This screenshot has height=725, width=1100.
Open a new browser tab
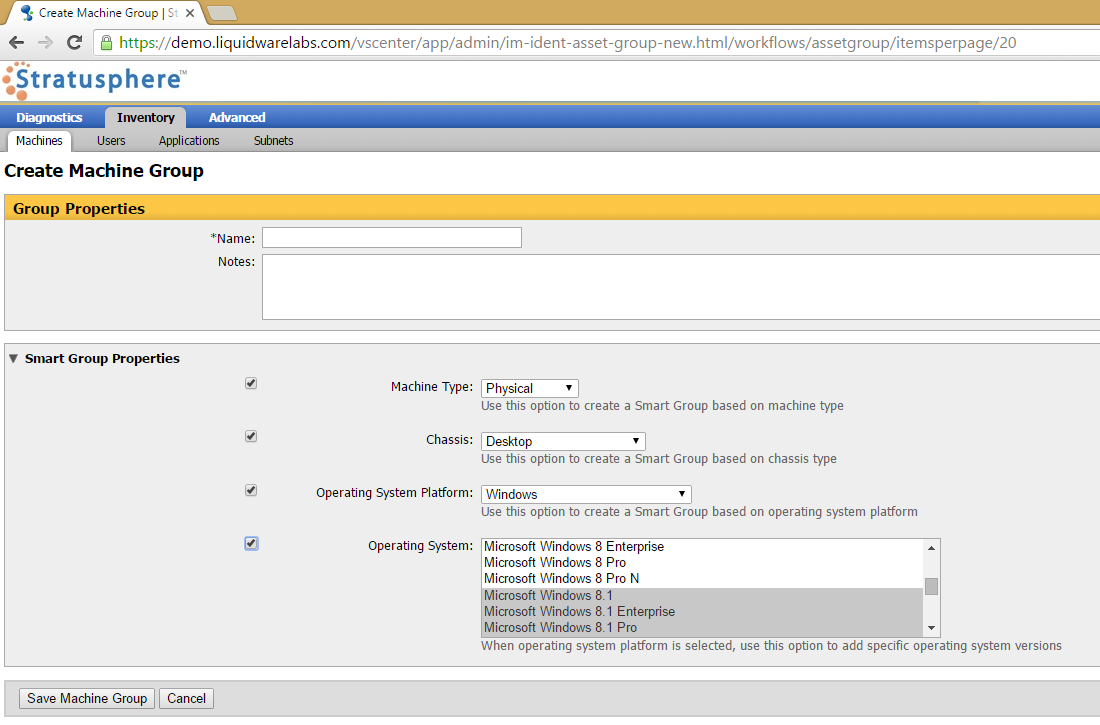coord(222,13)
